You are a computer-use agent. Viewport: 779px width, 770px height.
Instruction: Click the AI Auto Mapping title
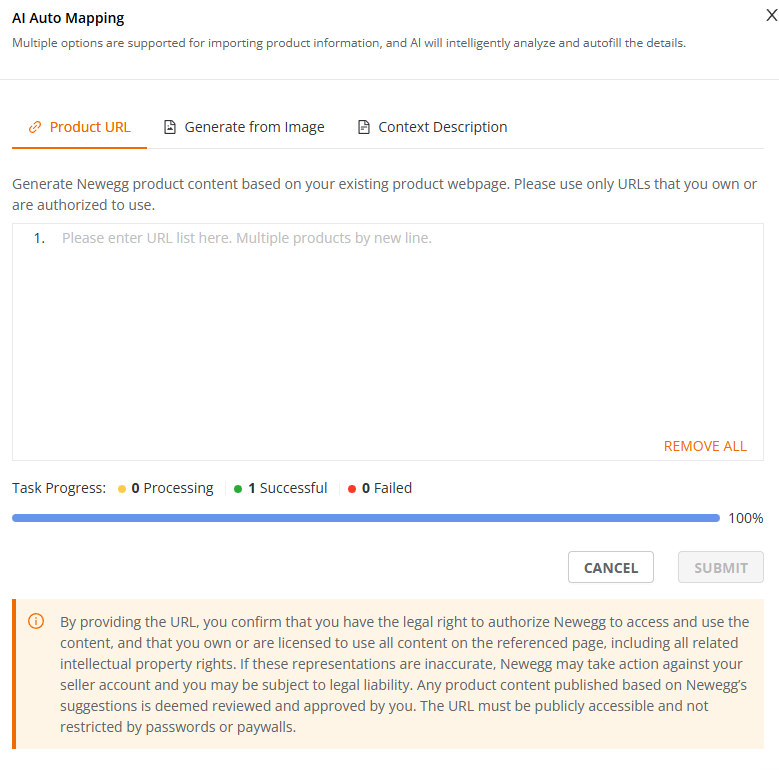[x=68, y=19]
